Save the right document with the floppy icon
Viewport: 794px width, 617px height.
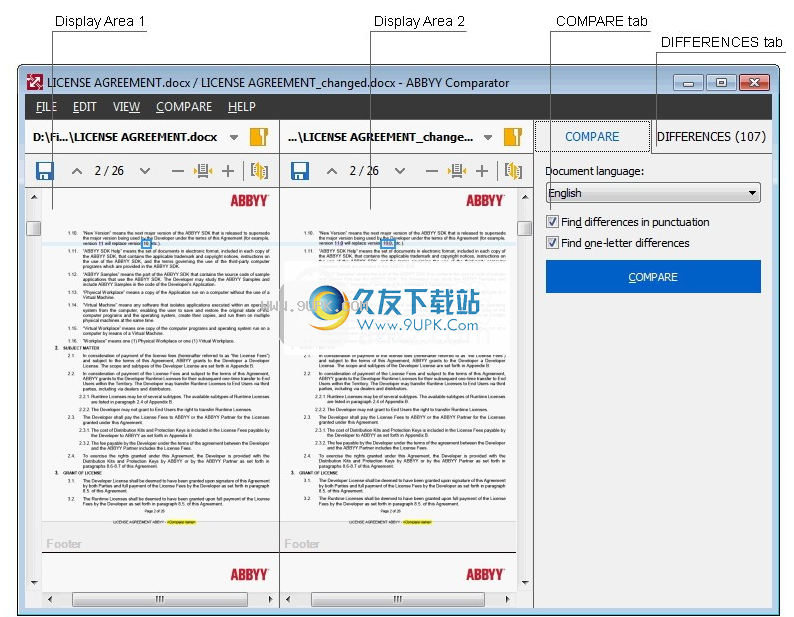[x=300, y=171]
